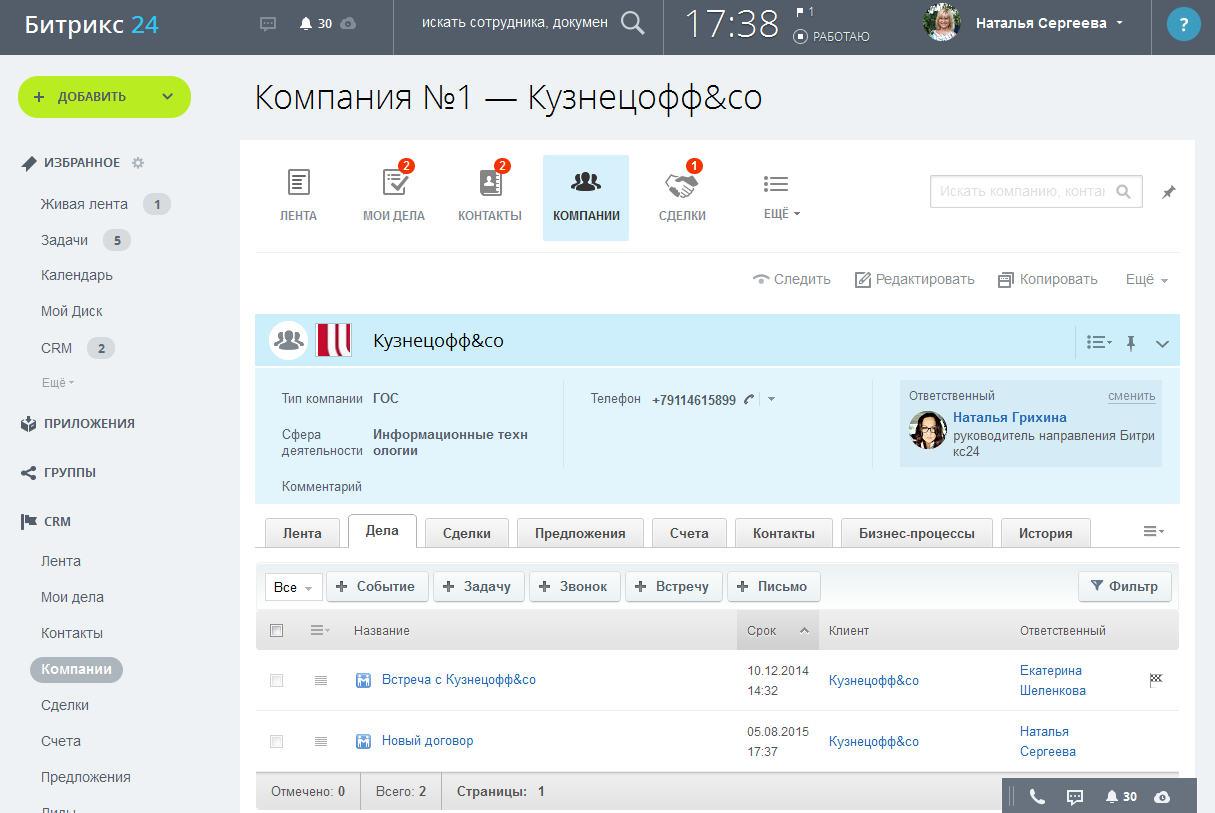Open table column menu icon in header
This screenshot has height=813, width=1215.
point(320,630)
